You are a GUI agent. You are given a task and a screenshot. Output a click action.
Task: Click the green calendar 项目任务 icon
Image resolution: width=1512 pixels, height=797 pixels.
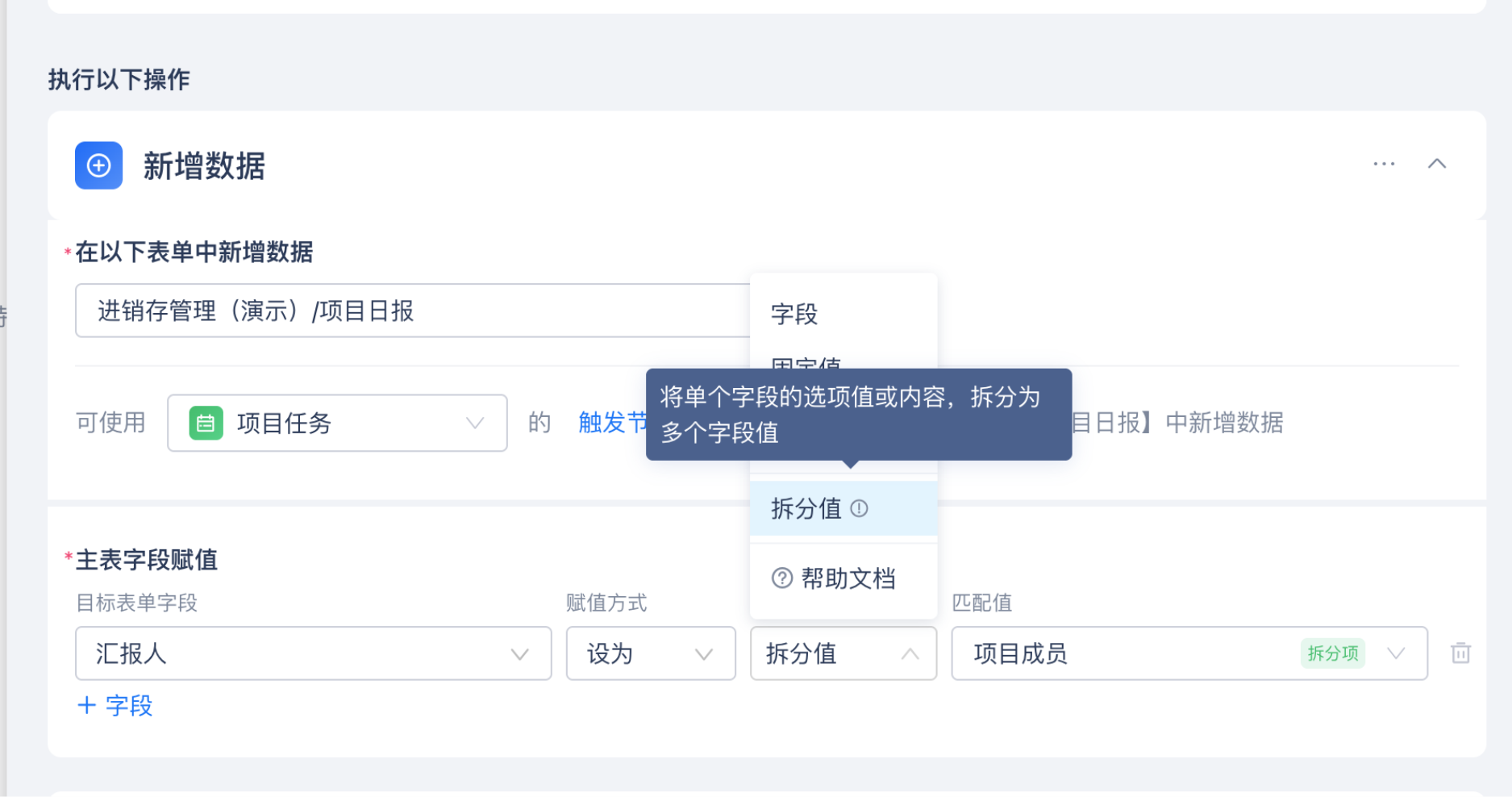206,423
